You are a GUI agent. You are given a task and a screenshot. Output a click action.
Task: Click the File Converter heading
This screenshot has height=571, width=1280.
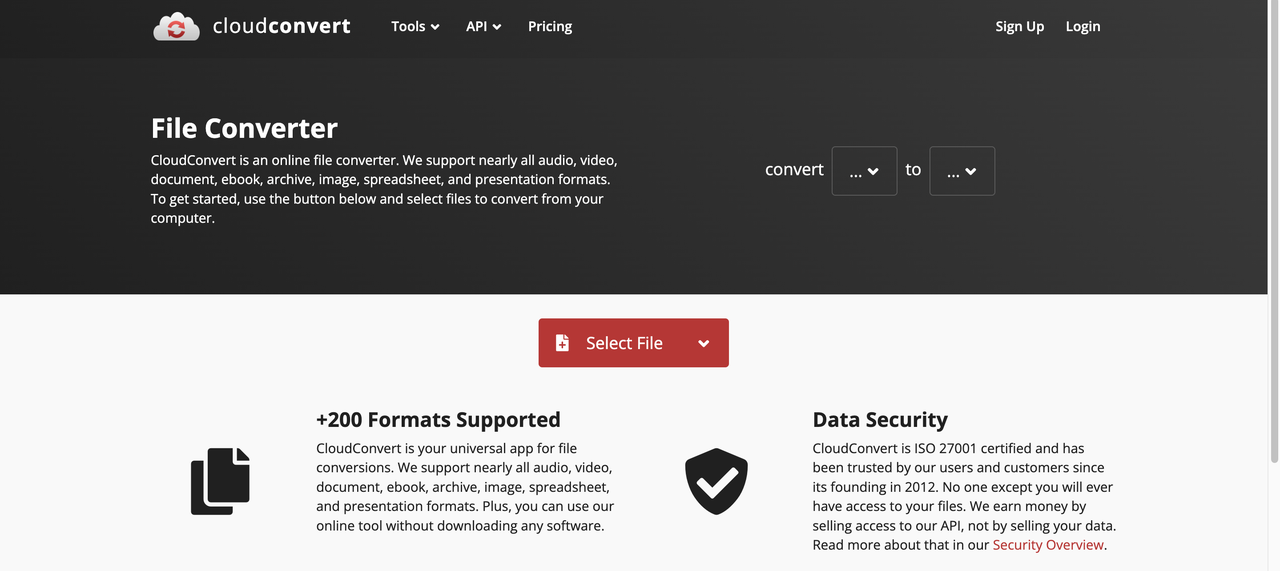coord(244,129)
